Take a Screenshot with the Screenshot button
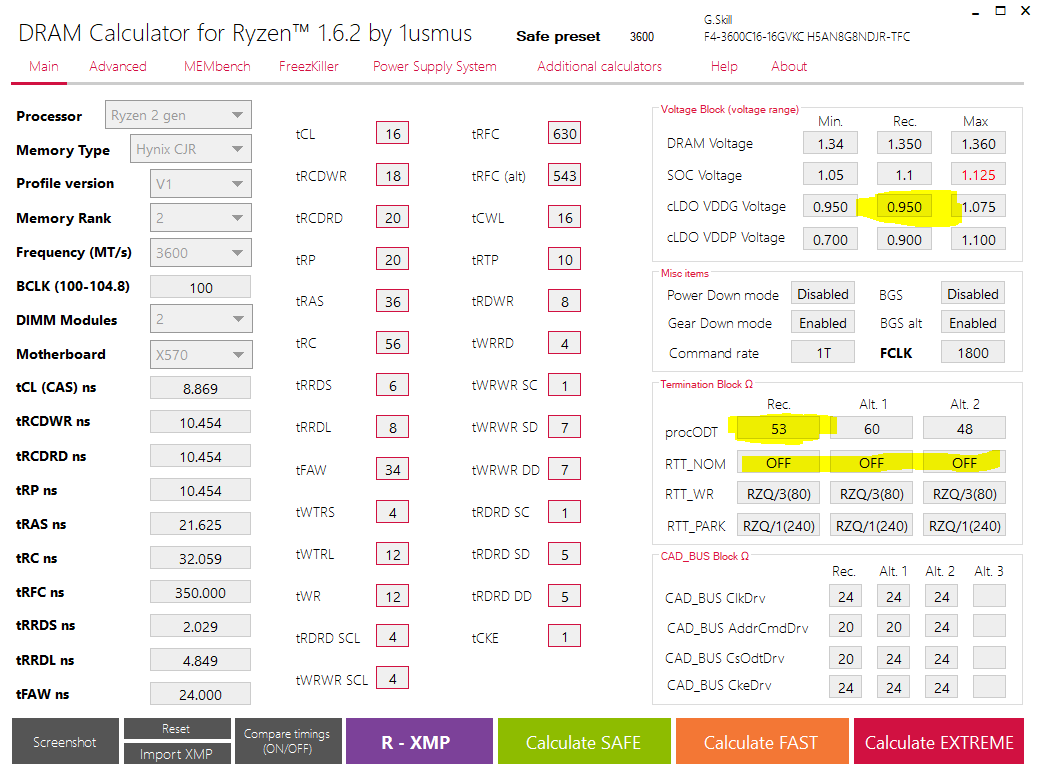This screenshot has width=1039, height=776. 65,743
